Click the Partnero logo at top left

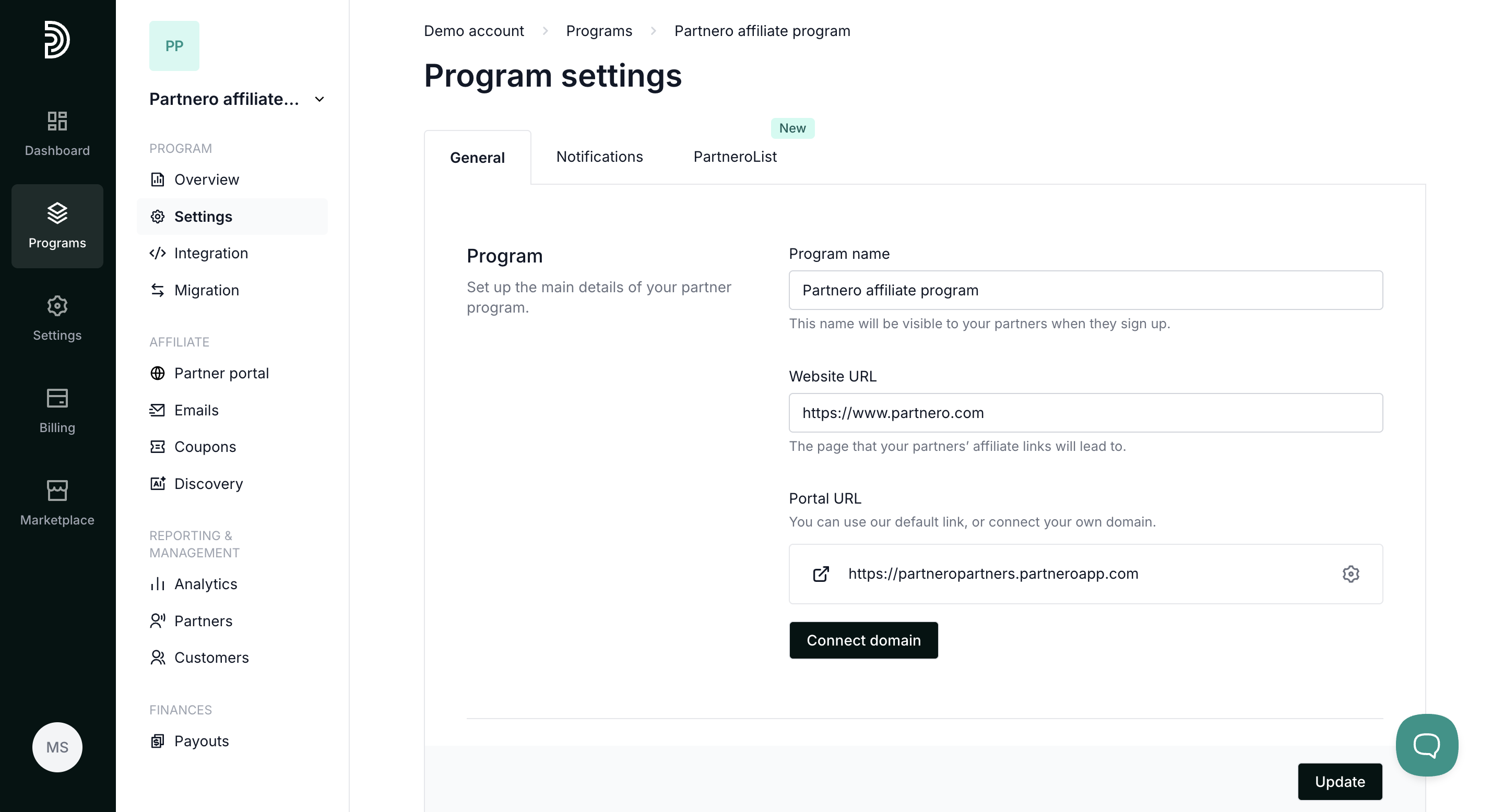pos(57,39)
